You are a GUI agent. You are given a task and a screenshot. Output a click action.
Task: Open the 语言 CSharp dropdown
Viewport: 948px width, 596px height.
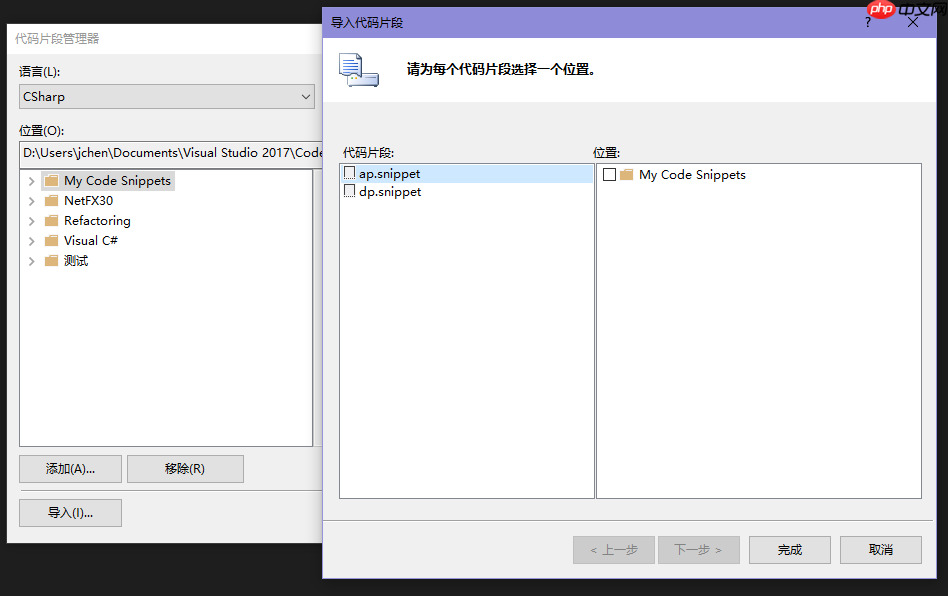pos(305,96)
